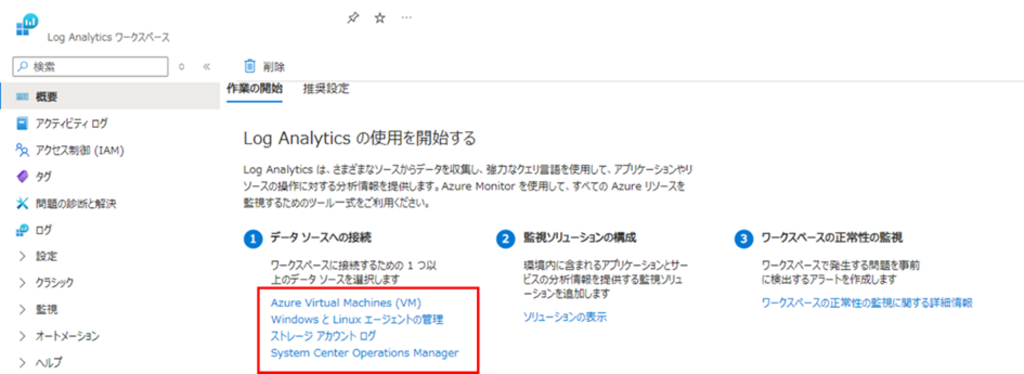This screenshot has height=374, width=1024.
Task: Click the purple tag icon
Action: pos(23,176)
